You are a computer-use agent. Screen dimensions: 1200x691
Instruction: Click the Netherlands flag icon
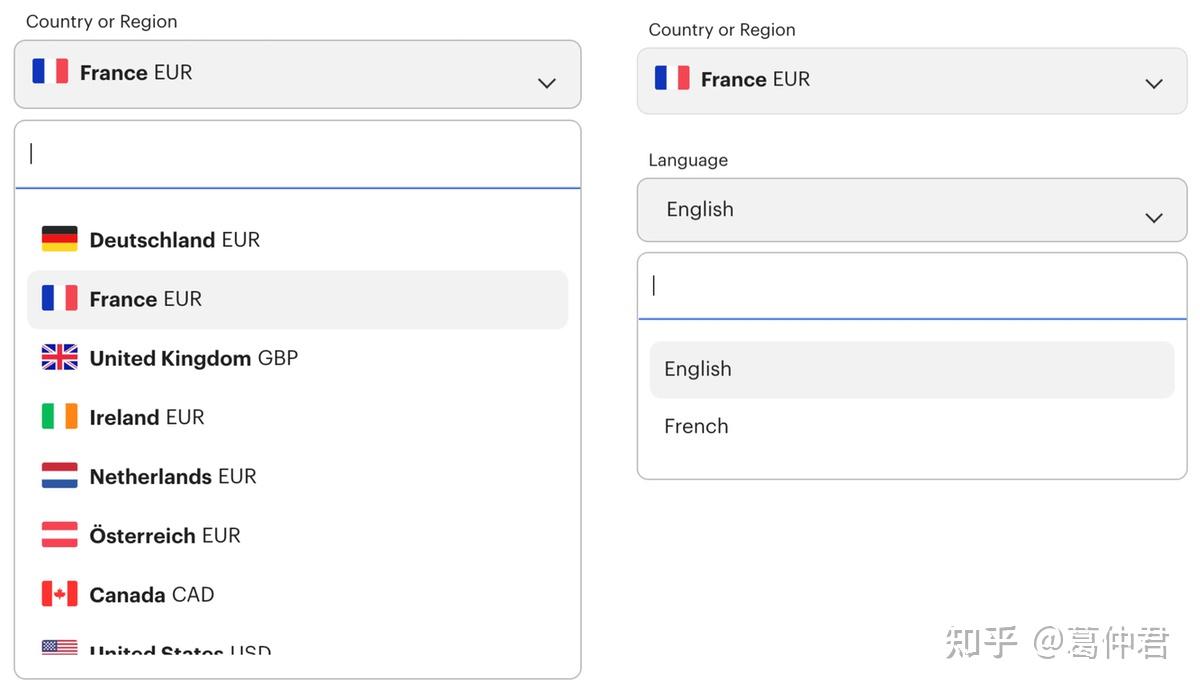tap(59, 475)
